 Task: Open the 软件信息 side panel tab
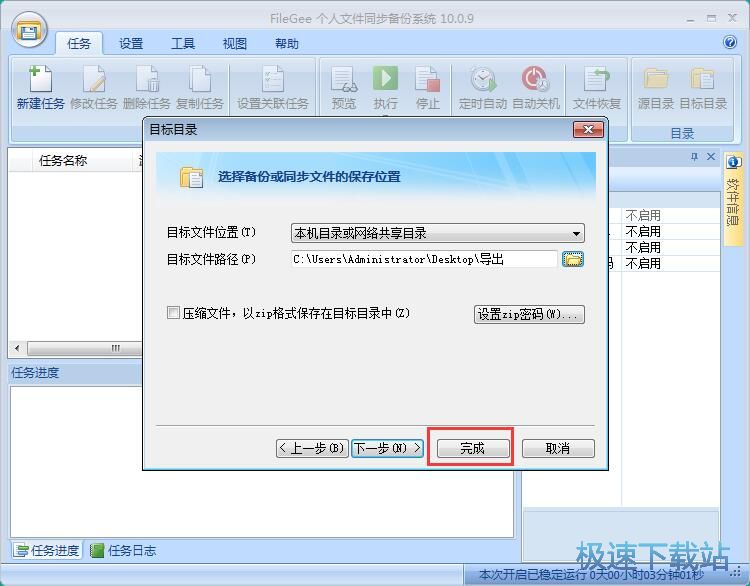coord(732,198)
